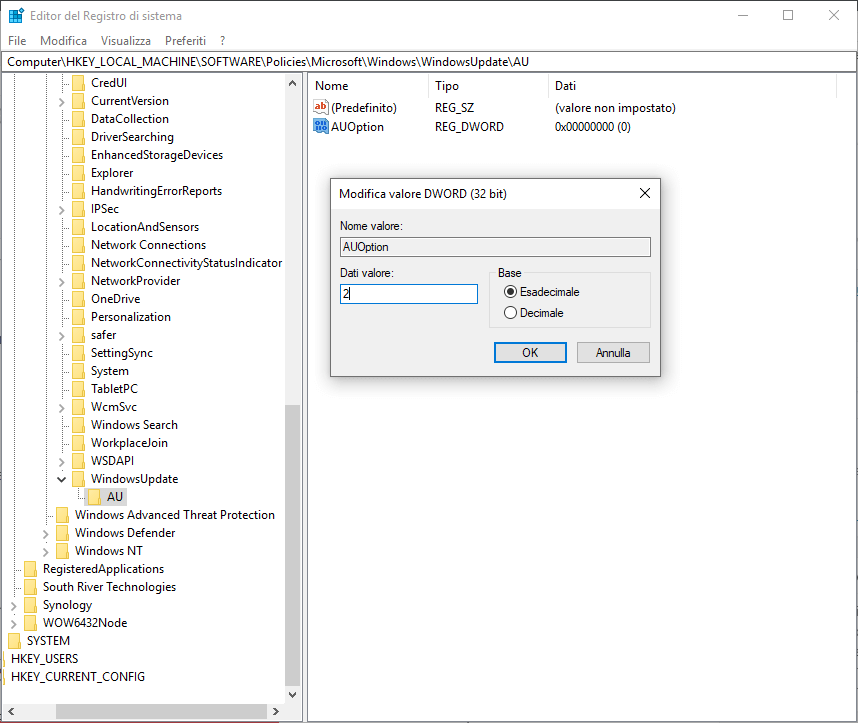
Task: Select the HKEY_USERS hive
Action: (x=44, y=659)
